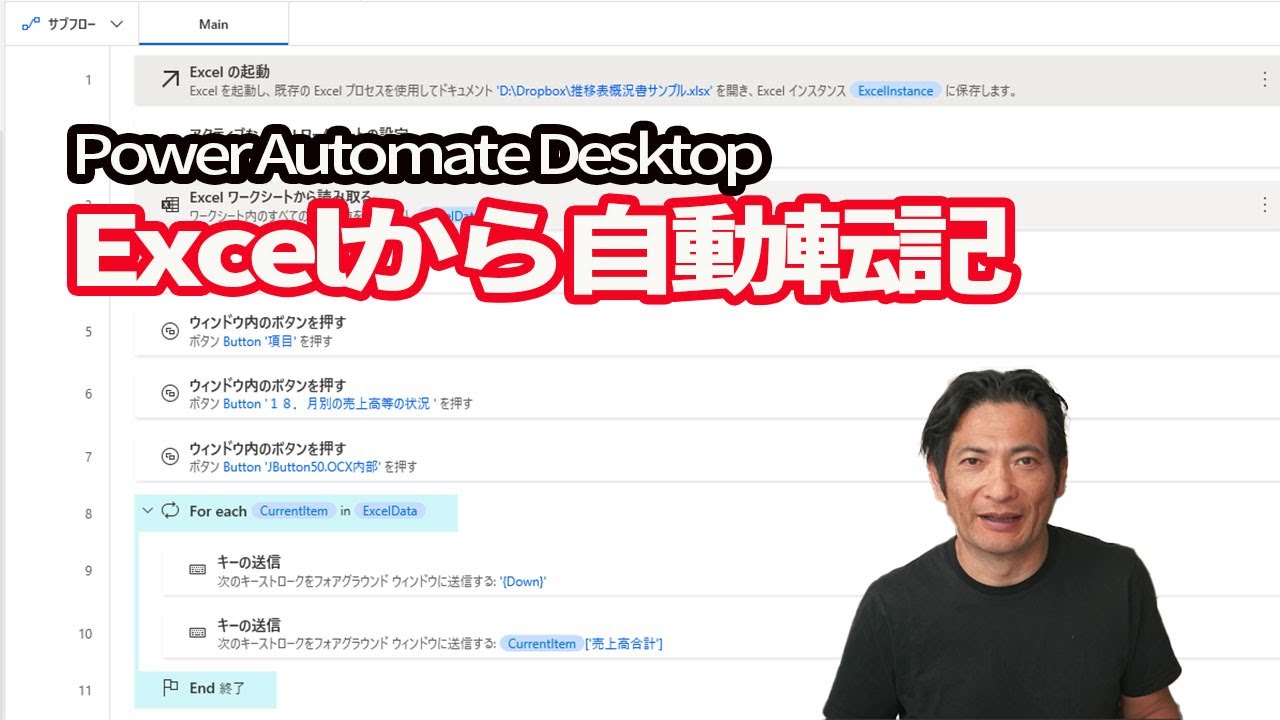The height and width of the screenshot is (720, 1280).
Task: Open the file path 'D:\Dropbox\推移表概況書サンプル.xlsx' link
Action: (604, 91)
